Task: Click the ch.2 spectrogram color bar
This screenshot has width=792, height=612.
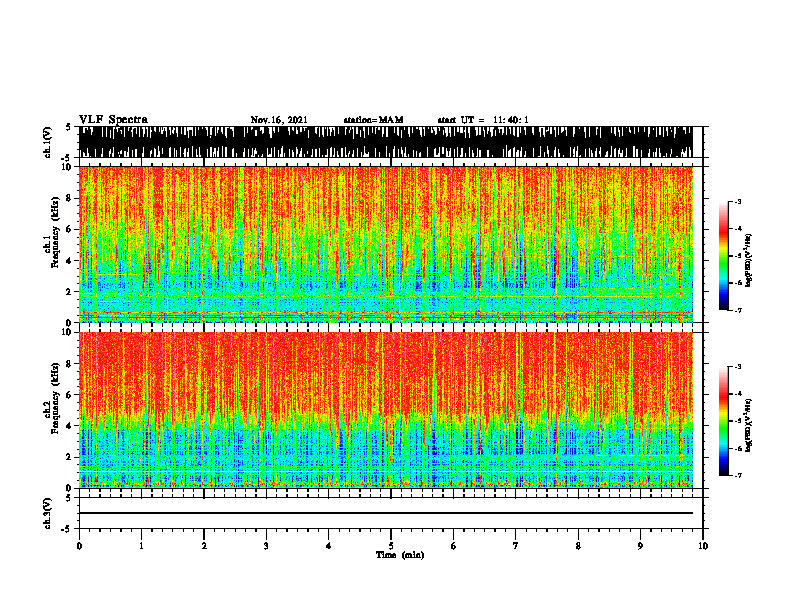Action: (723, 421)
